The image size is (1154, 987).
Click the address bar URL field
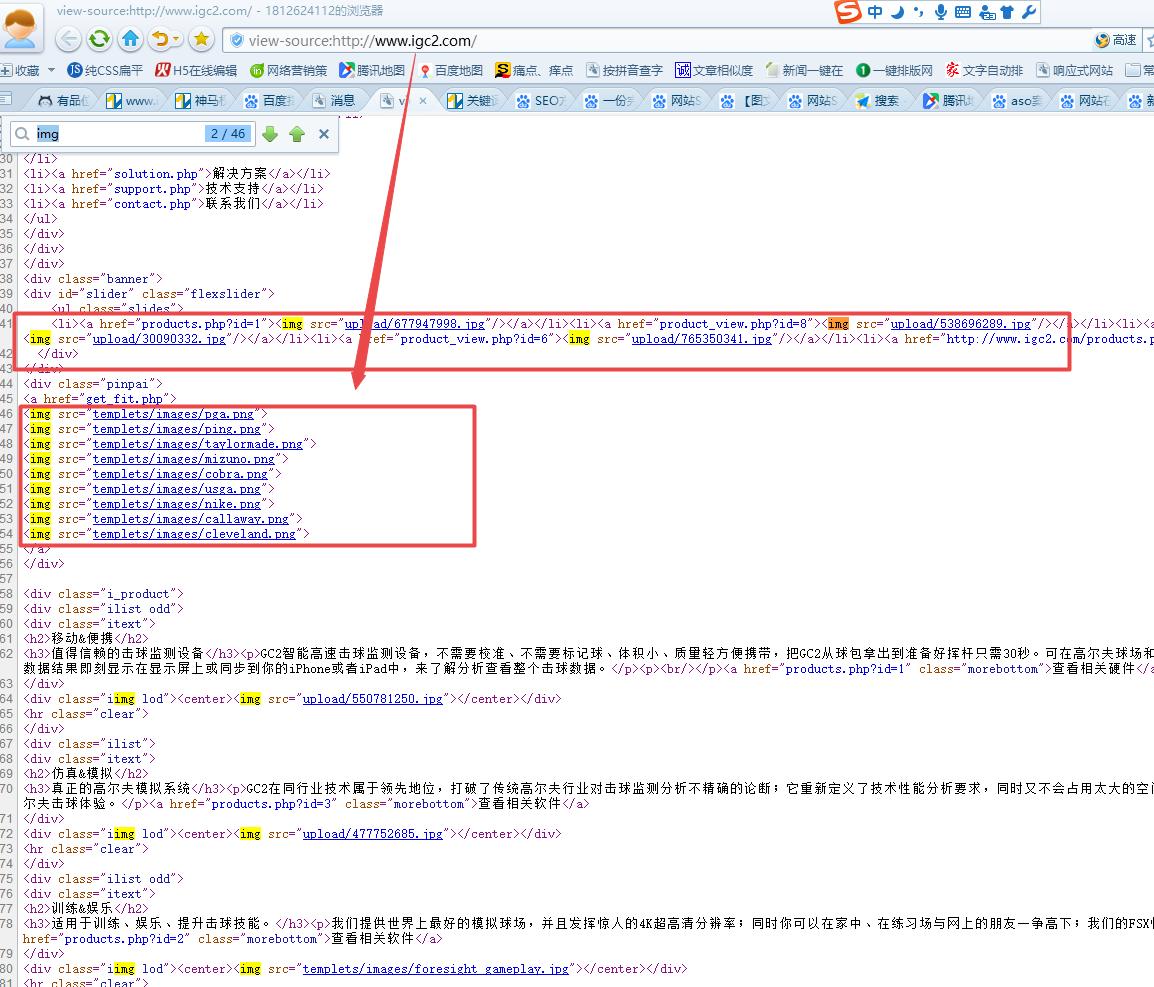pos(660,41)
